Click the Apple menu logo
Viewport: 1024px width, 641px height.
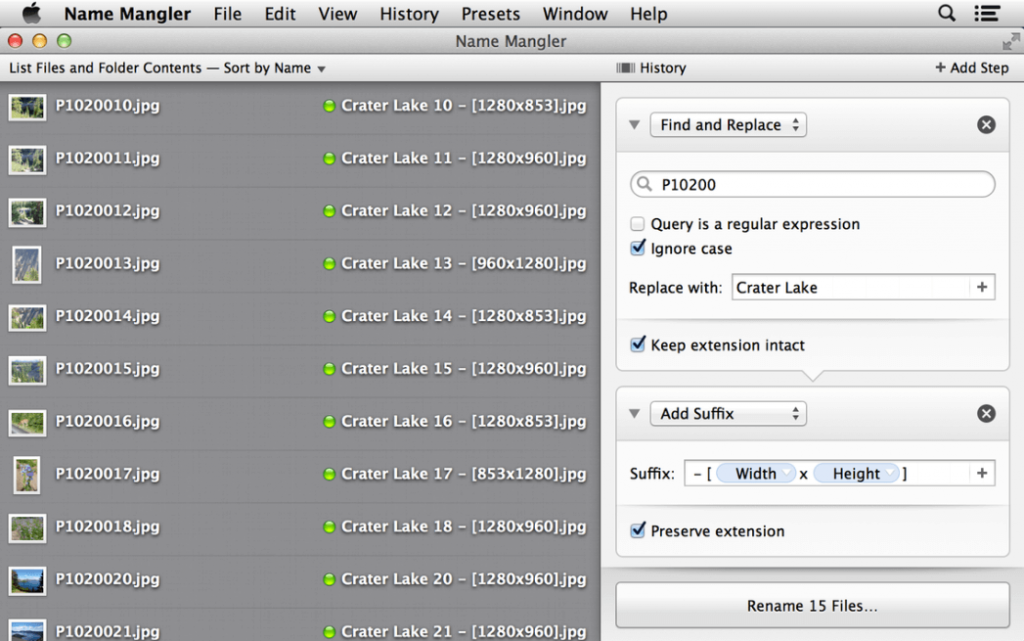pos(31,14)
